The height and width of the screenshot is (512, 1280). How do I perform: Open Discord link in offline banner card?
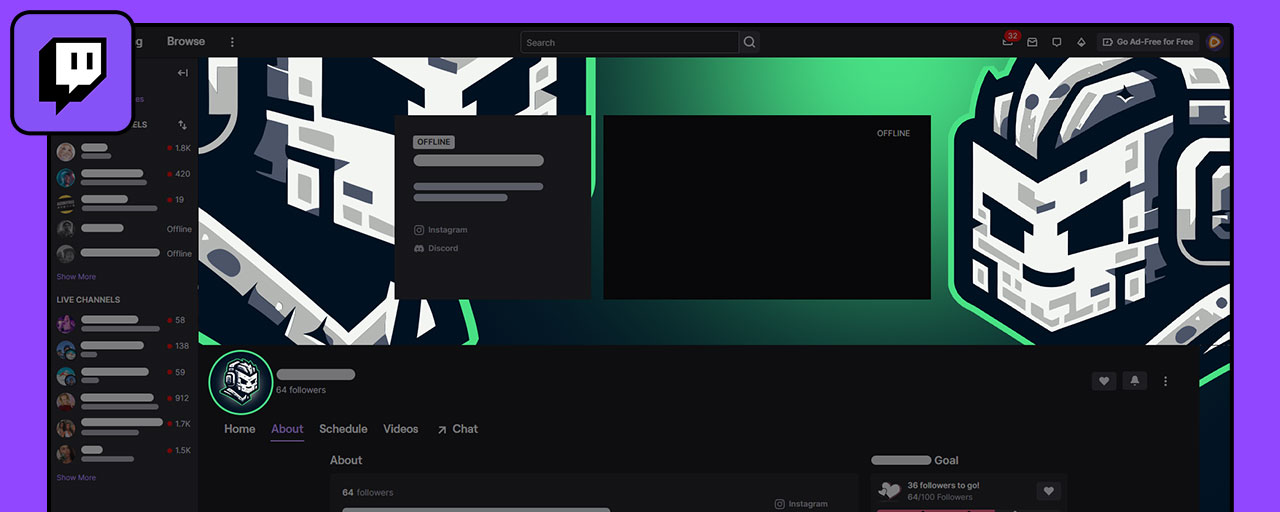[x=436, y=248]
